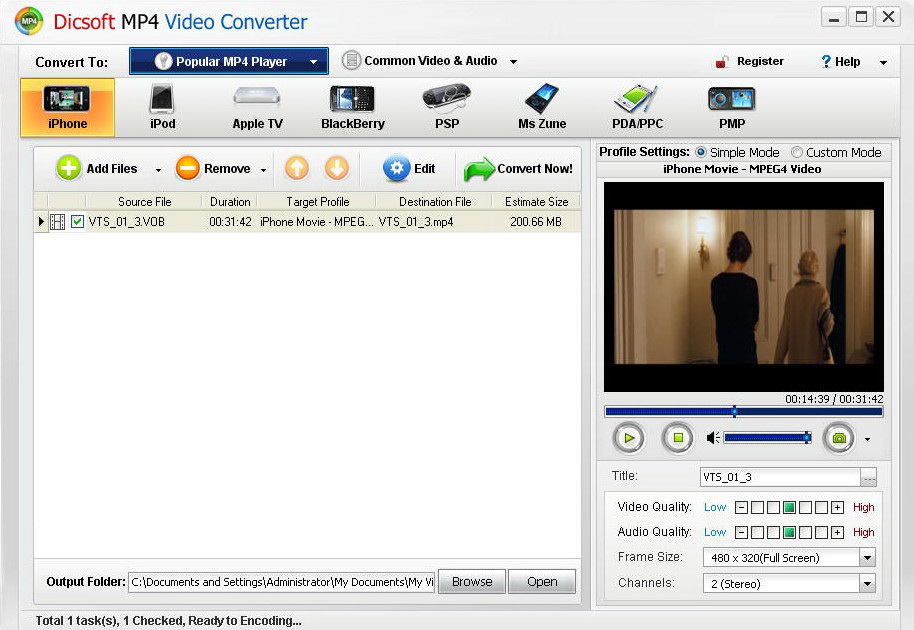Decrease video quality with minus box

coord(741,508)
